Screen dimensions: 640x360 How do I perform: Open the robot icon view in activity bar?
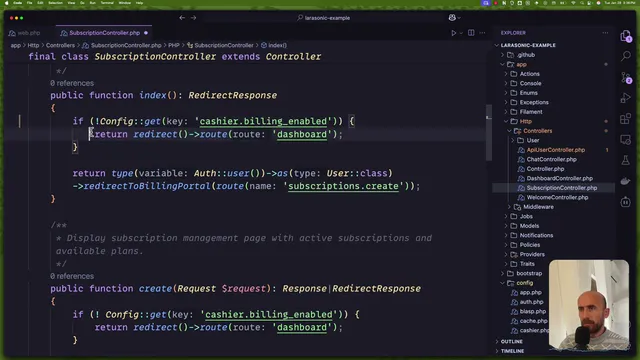[625, 202]
